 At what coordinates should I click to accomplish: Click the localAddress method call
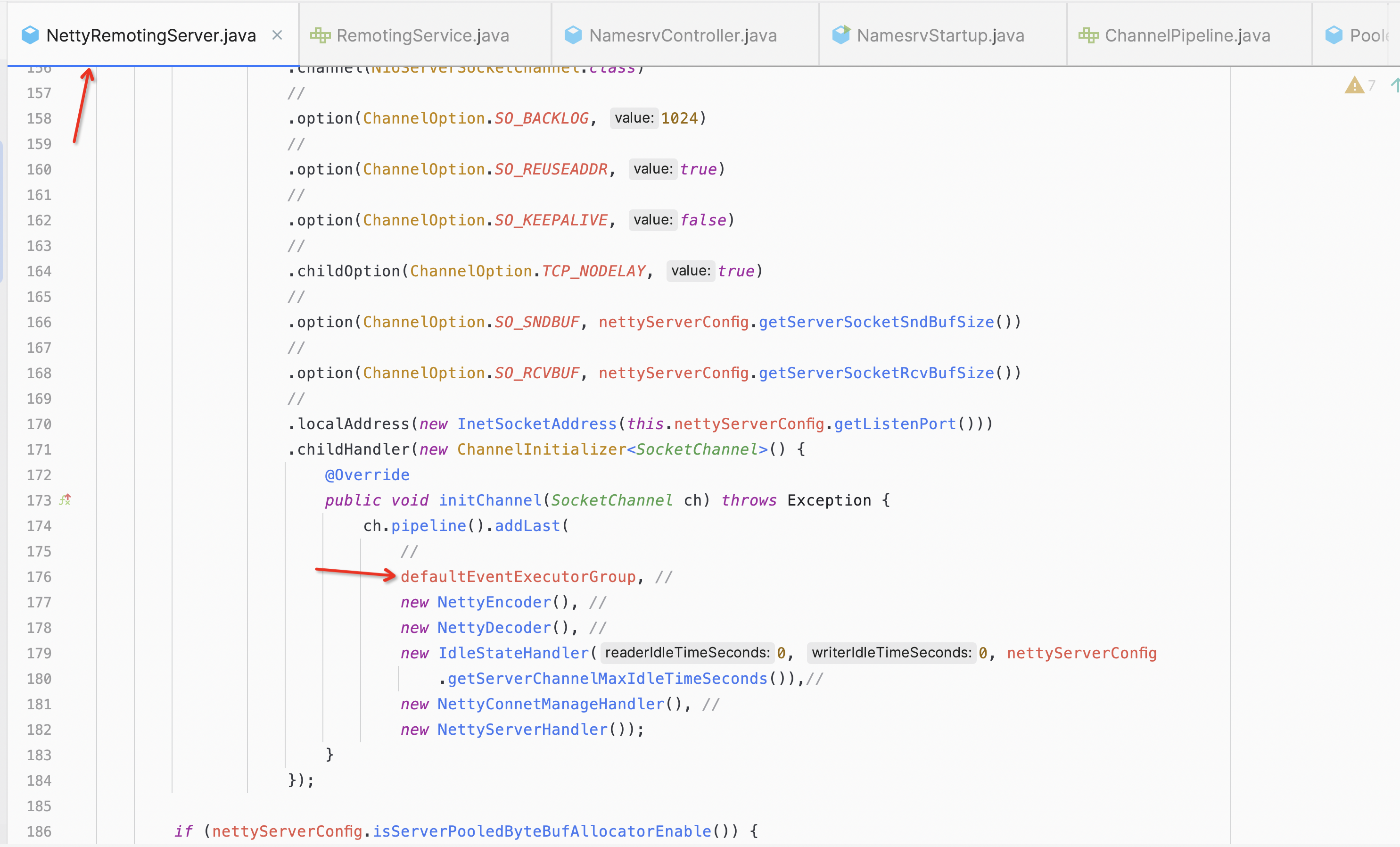tap(353, 424)
